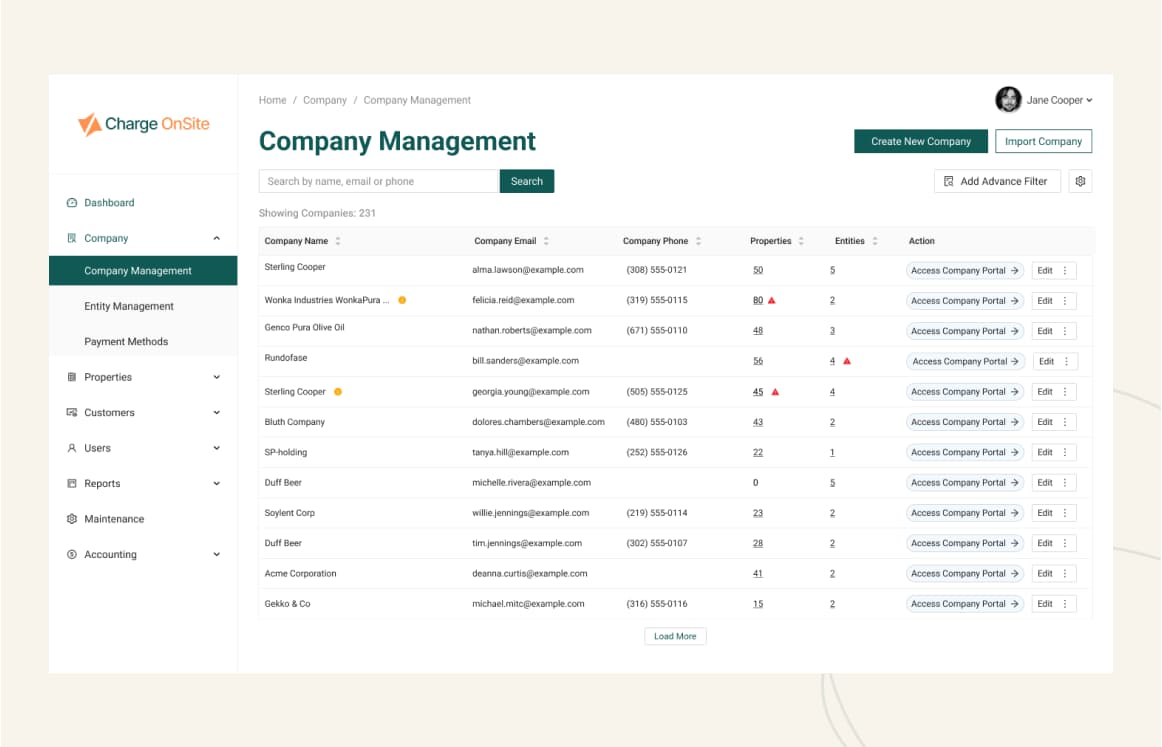Image resolution: width=1162 pixels, height=747 pixels.
Task: Select Payment Methods in sidebar
Action: click(126, 342)
